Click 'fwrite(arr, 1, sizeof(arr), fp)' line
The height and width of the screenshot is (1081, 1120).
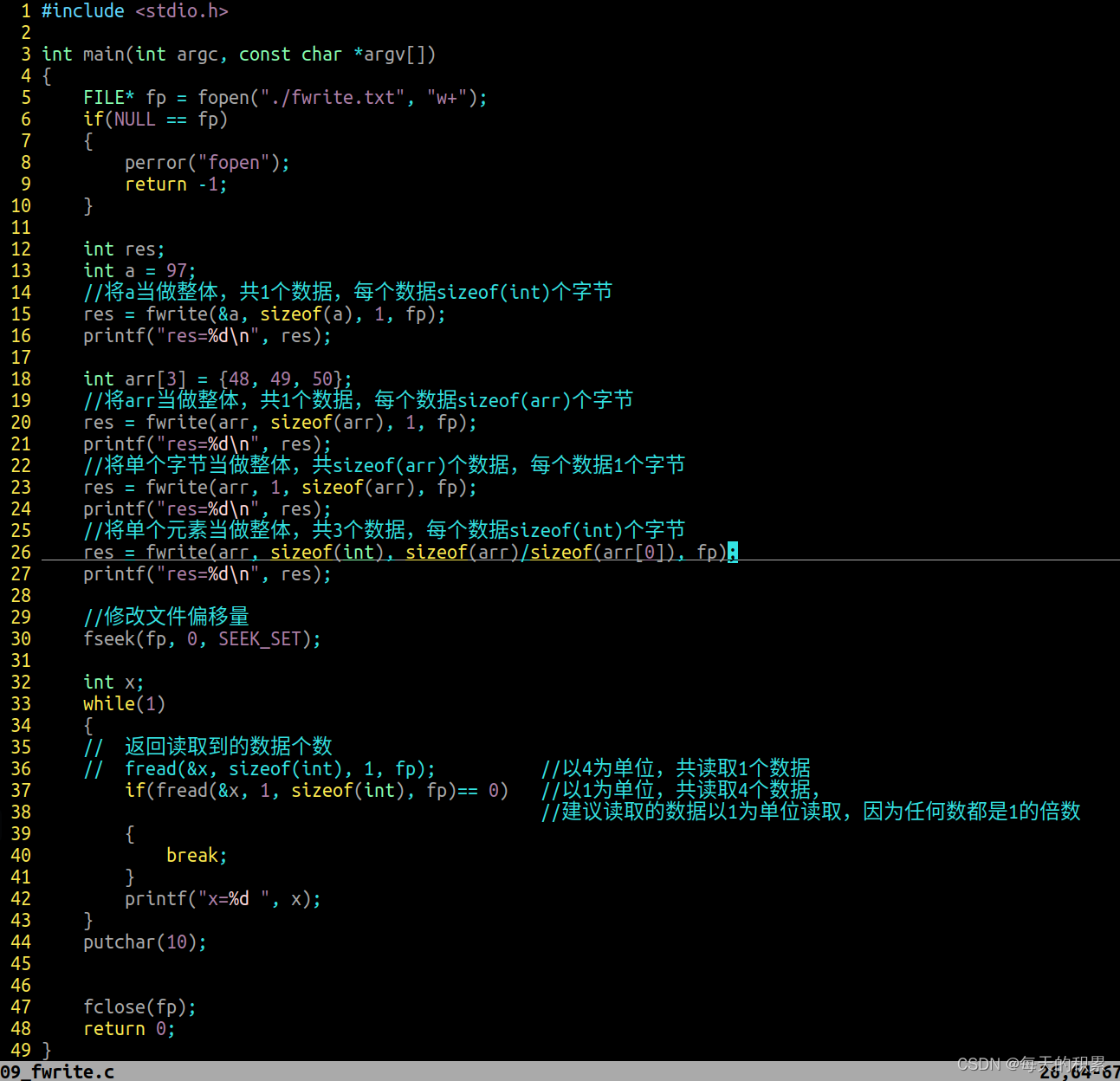[x=280, y=488]
